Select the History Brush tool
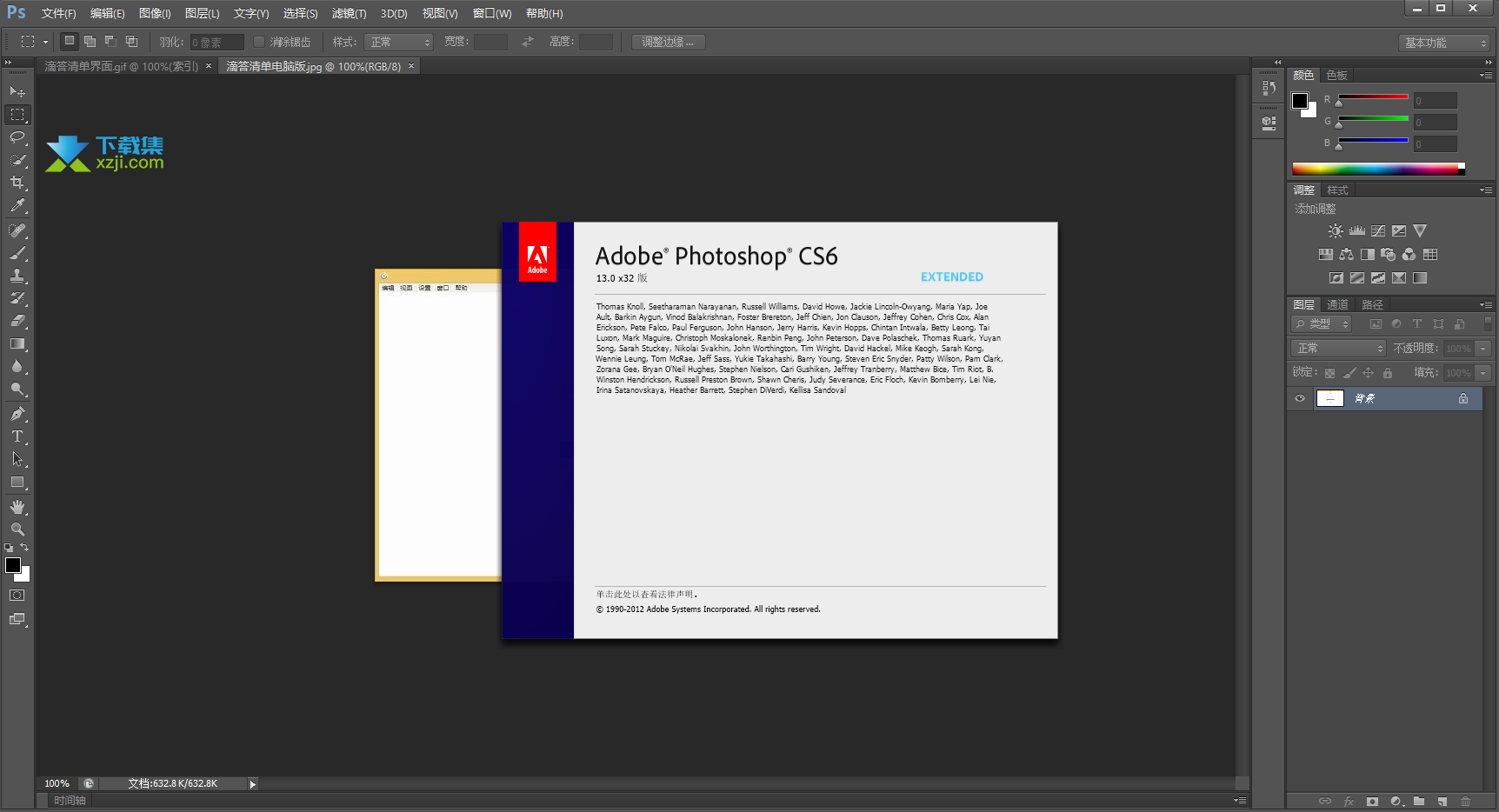This screenshot has height=812, width=1499. (17, 298)
